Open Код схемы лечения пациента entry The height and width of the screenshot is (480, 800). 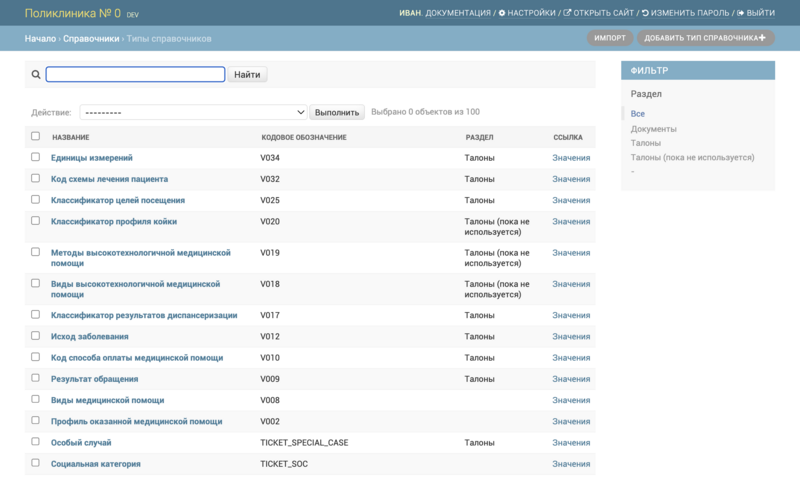(x=109, y=179)
